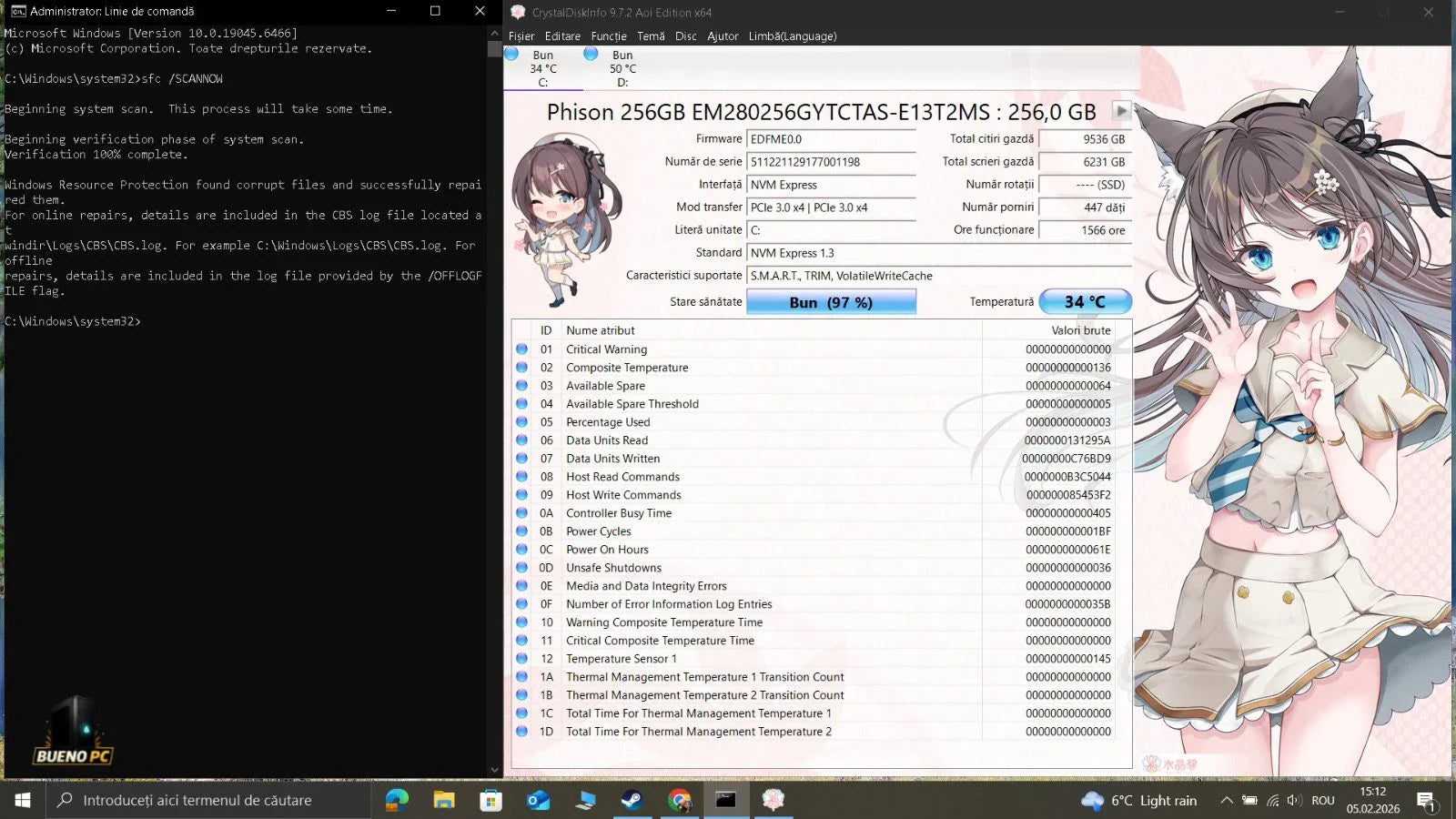The width and height of the screenshot is (1456, 819).
Task: Click the command prompt scrollbar down arrow
Action: tap(494, 769)
